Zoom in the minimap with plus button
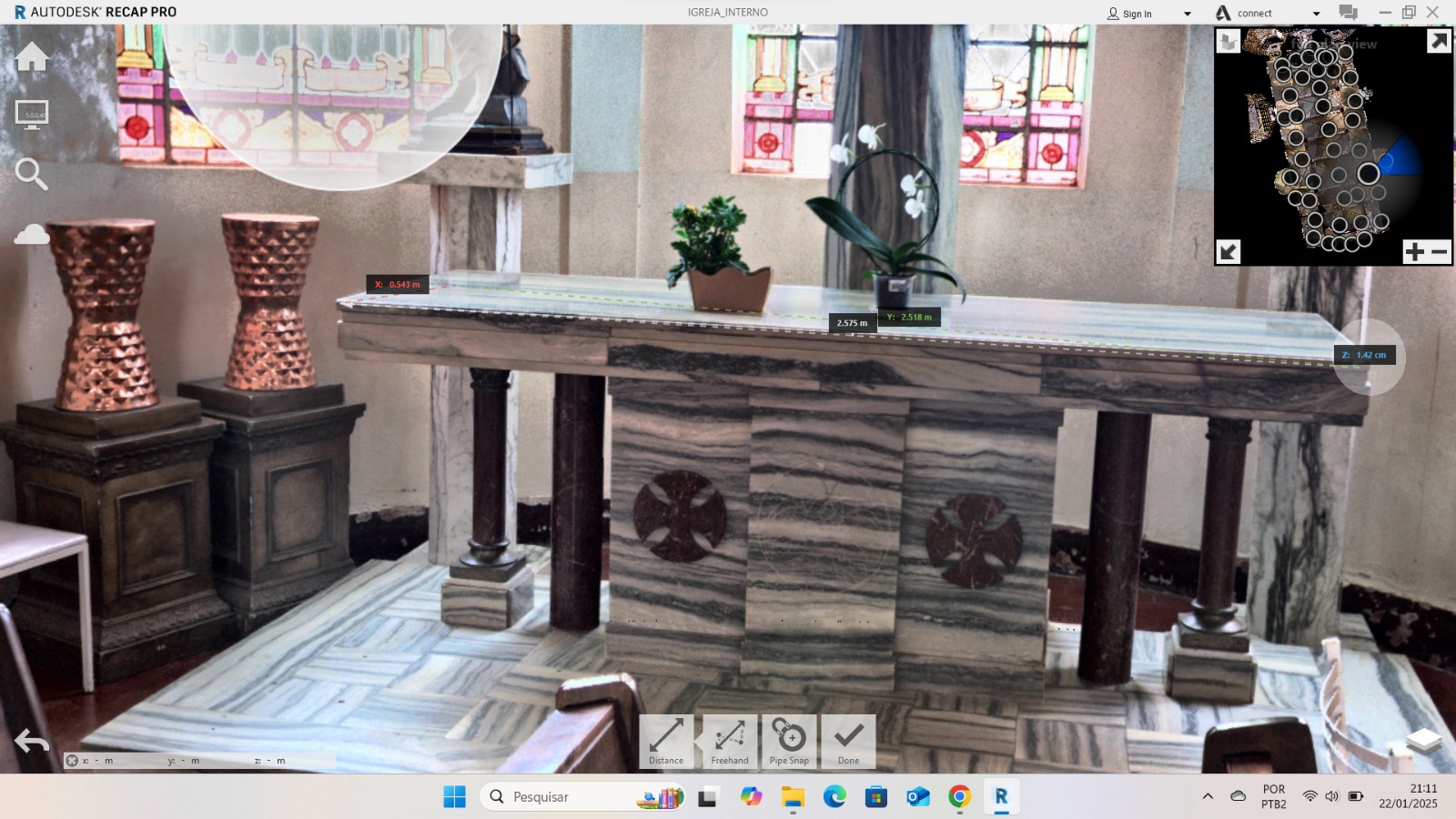 coord(1414,251)
